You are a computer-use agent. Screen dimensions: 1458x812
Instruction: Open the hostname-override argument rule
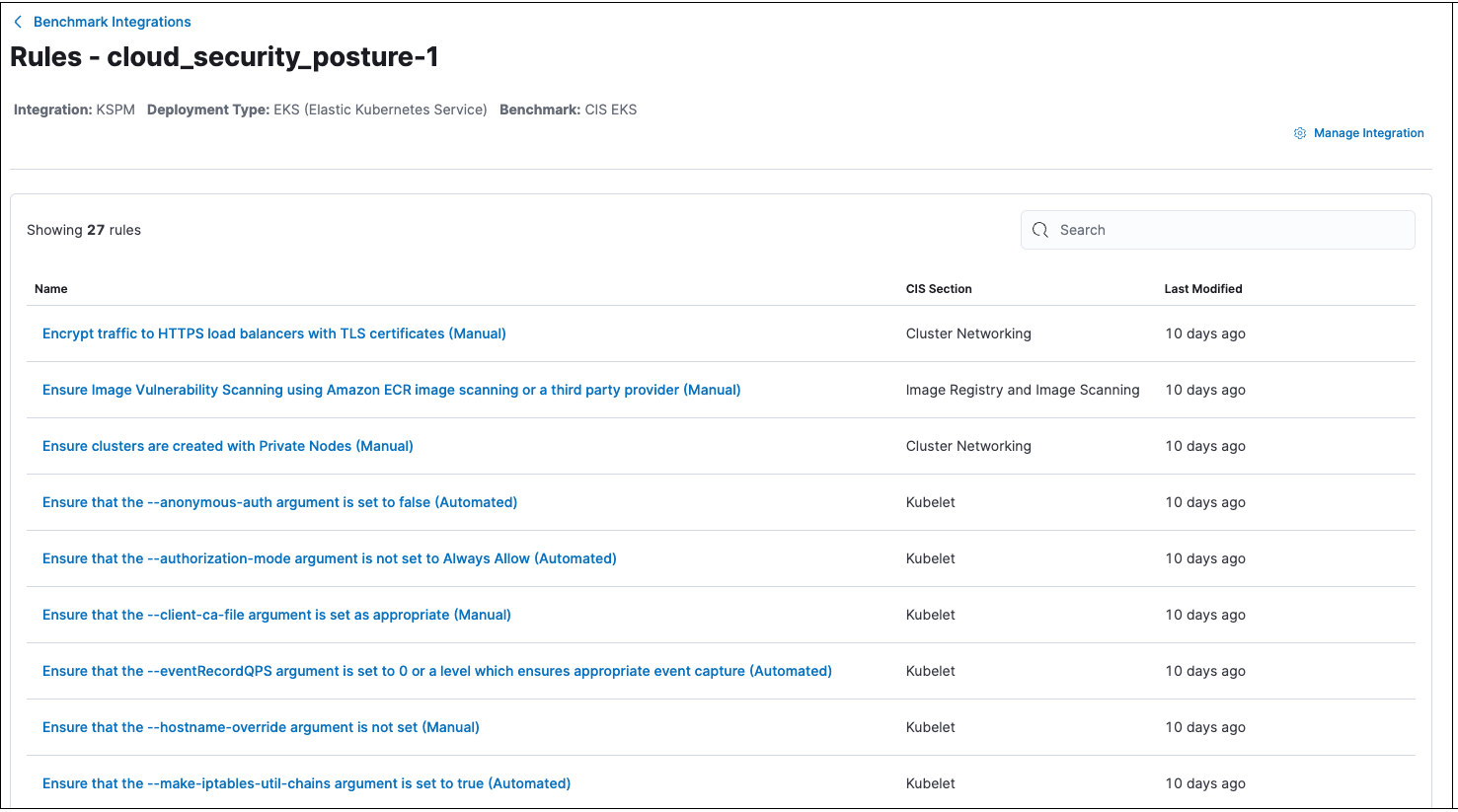coord(261,727)
